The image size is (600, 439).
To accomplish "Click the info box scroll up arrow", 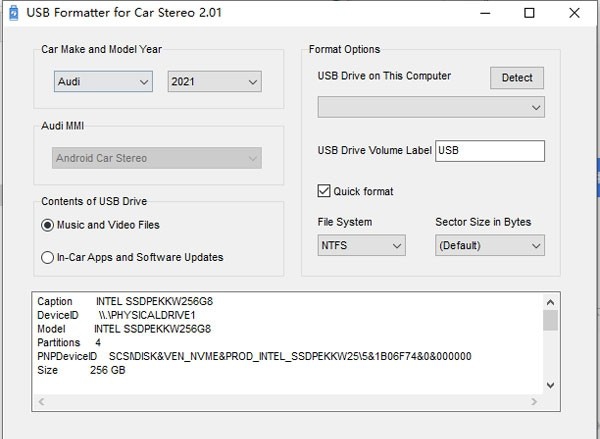I will [x=550, y=302].
